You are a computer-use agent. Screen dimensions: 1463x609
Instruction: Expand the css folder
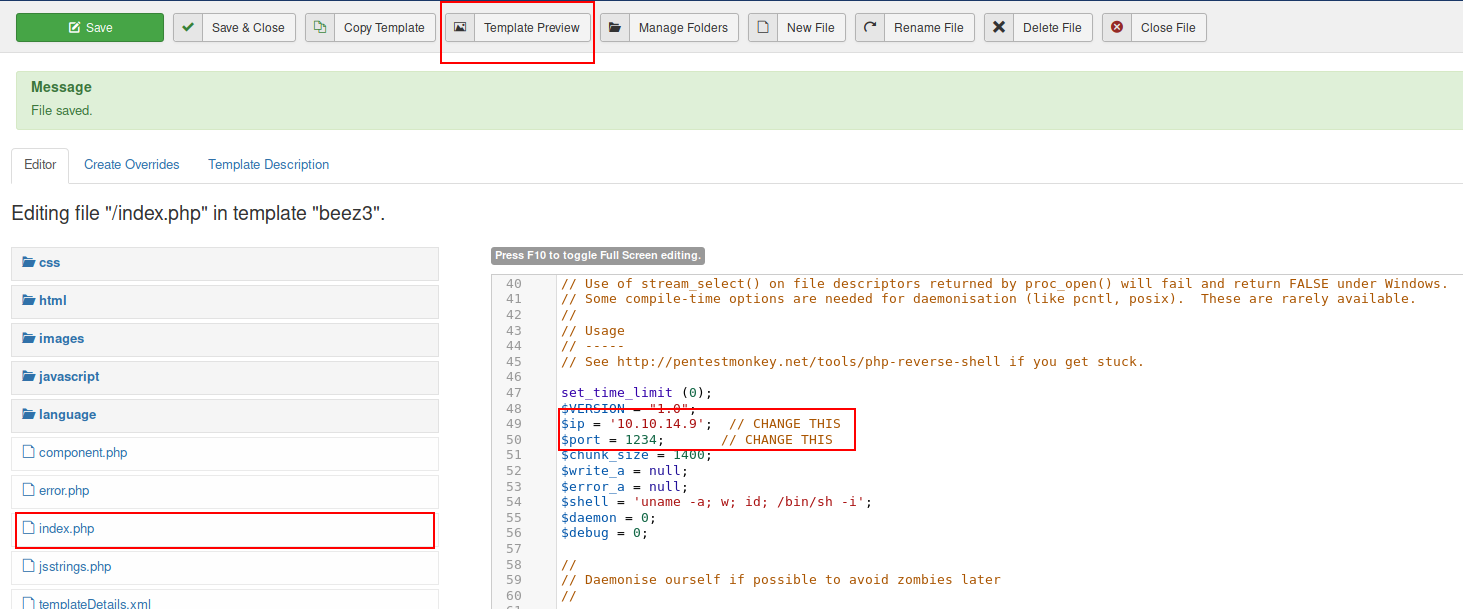pos(227,263)
